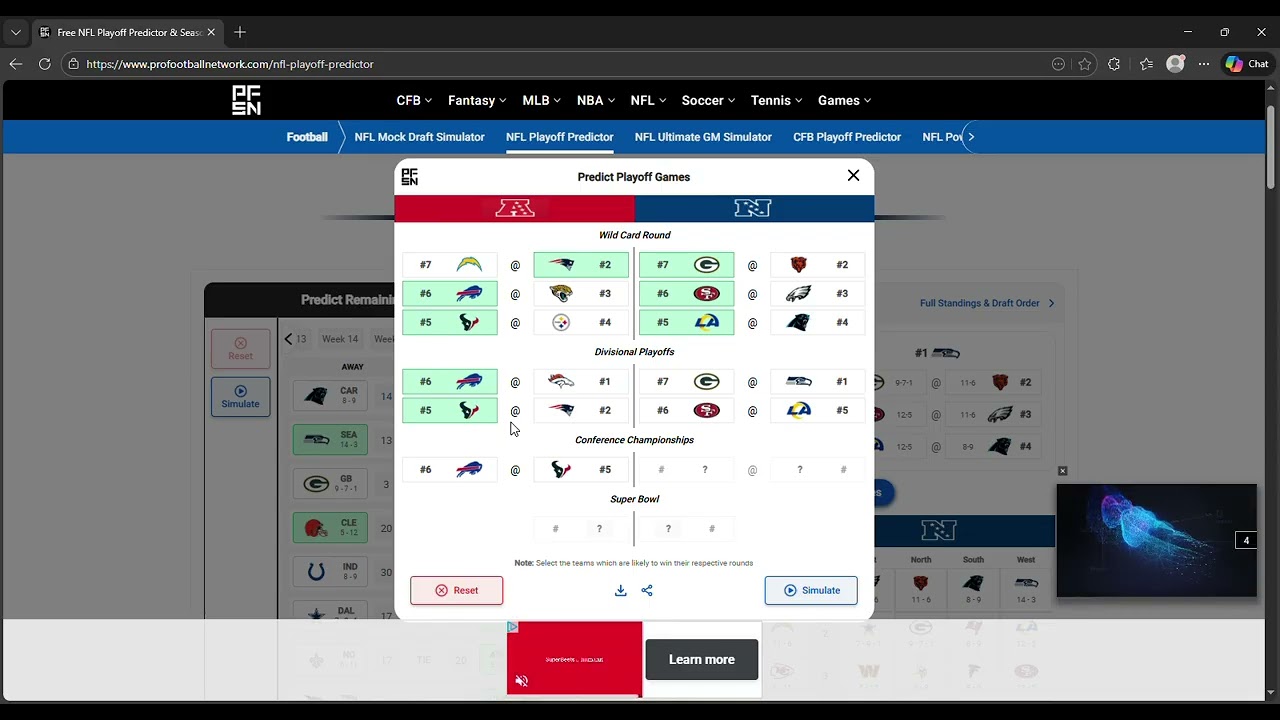Pick the Chargers #7 wild card team

click(450, 265)
